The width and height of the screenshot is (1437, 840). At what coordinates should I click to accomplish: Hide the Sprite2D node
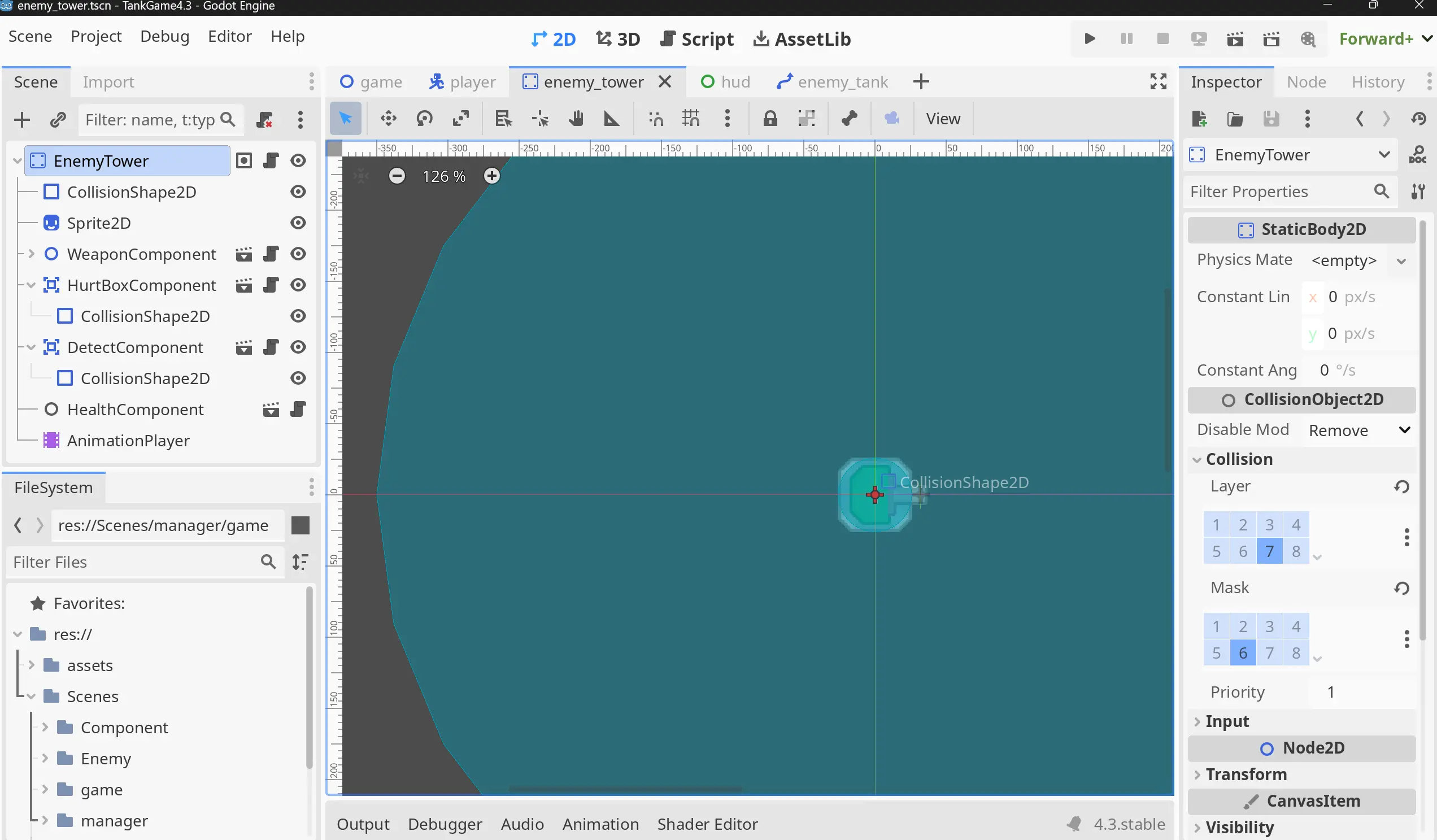point(298,223)
